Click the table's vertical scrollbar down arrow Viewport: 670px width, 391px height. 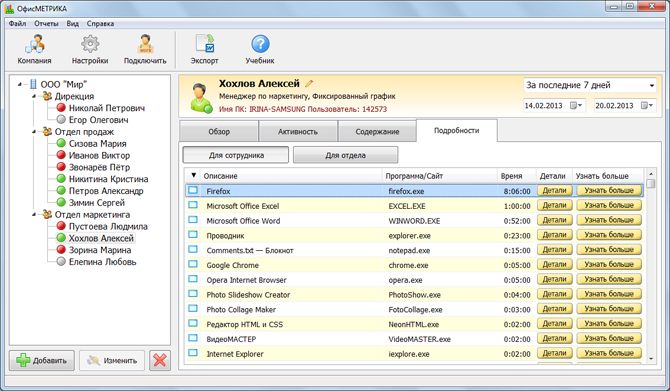(651, 359)
